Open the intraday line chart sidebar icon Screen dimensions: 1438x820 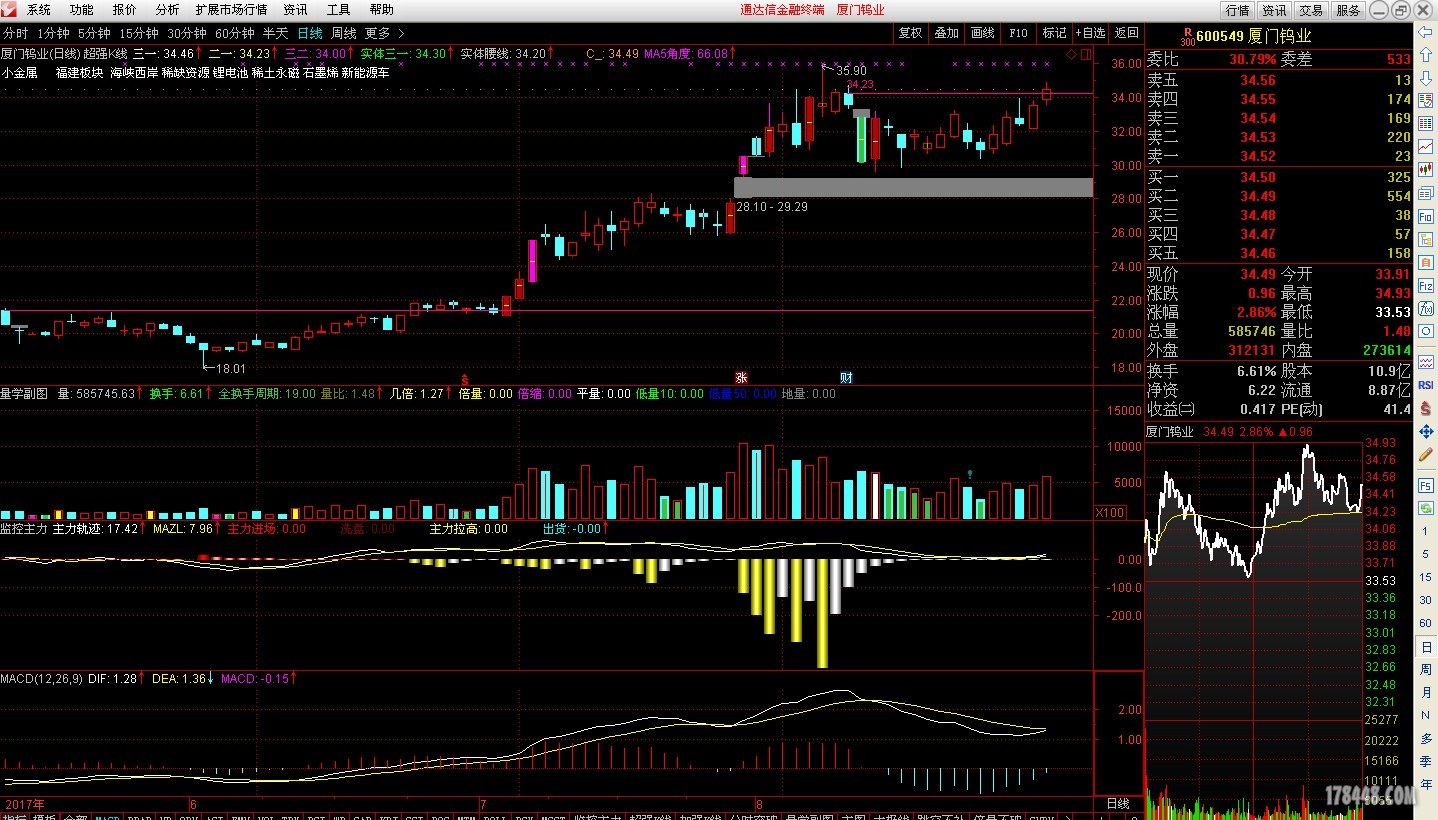coord(1425,146)
